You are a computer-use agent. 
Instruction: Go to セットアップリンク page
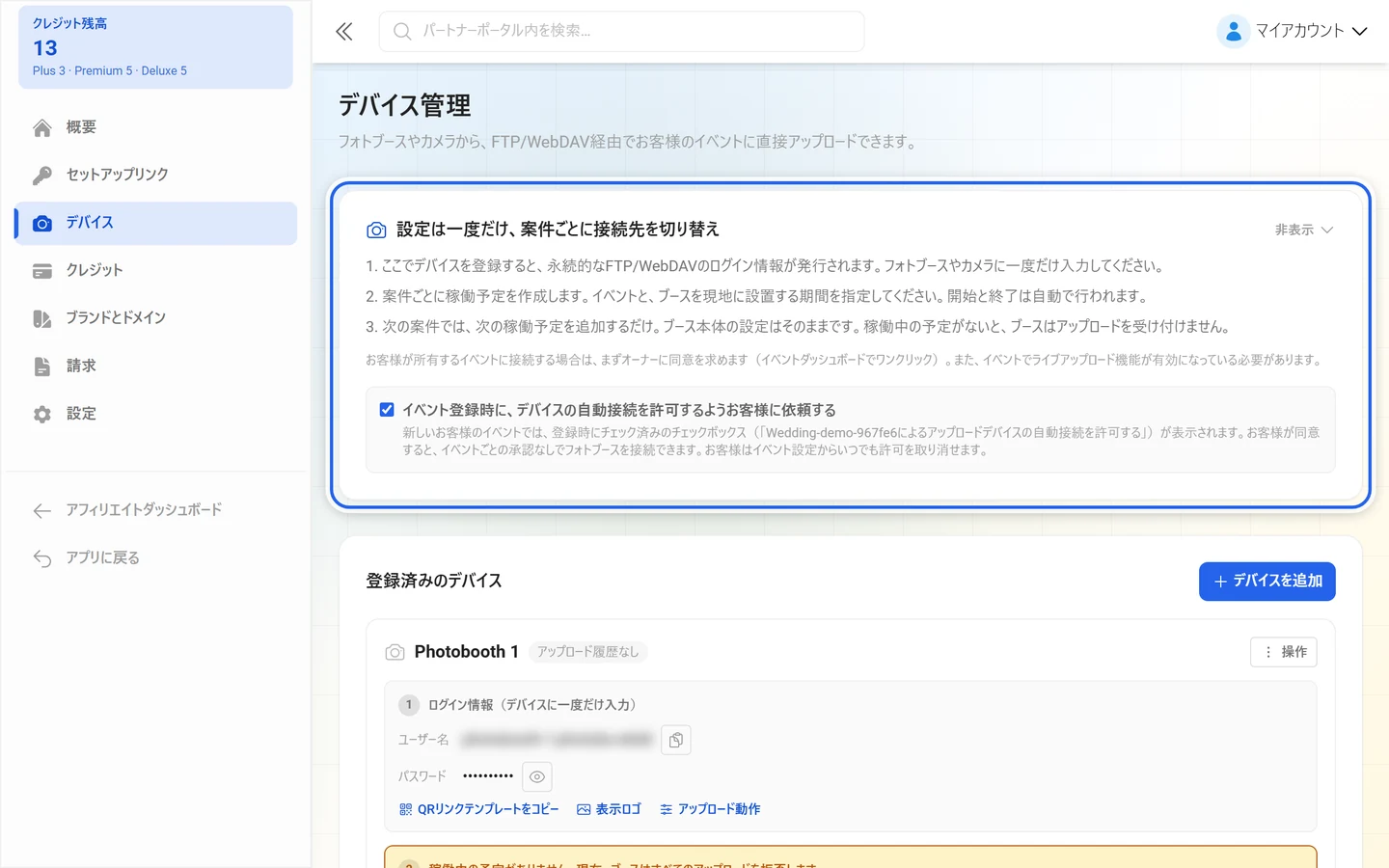[x=156, y=175]
